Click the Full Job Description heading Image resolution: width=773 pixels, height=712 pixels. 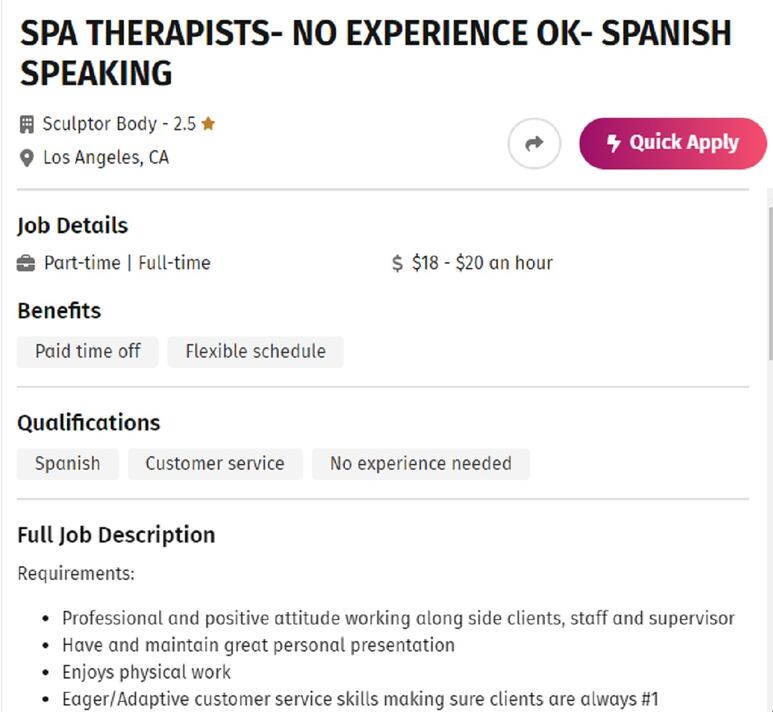116,535
